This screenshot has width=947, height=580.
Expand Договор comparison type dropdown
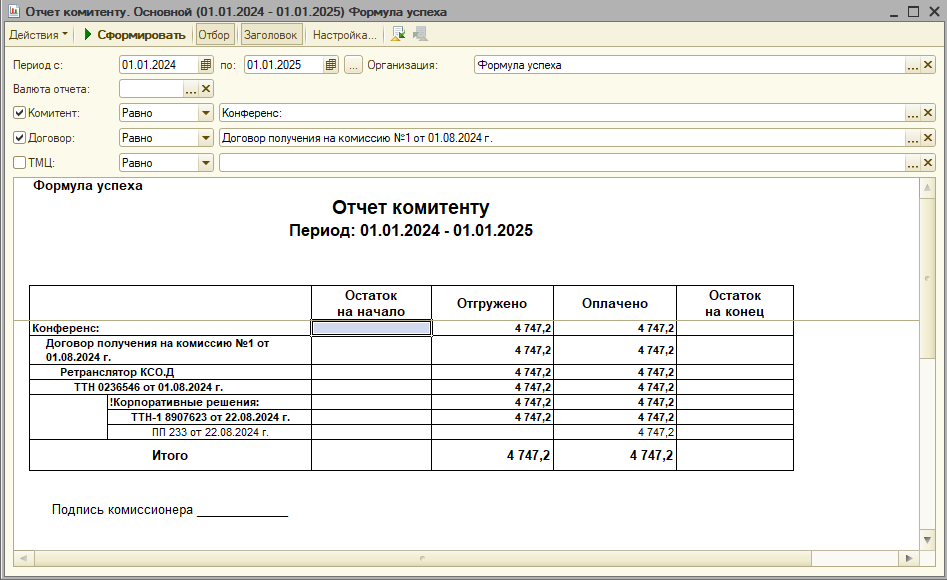[206, 138]
